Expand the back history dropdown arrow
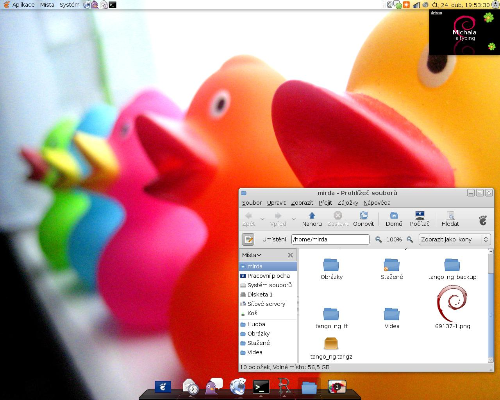Viewport: 500px width, 400px height. tap(262, 219)
